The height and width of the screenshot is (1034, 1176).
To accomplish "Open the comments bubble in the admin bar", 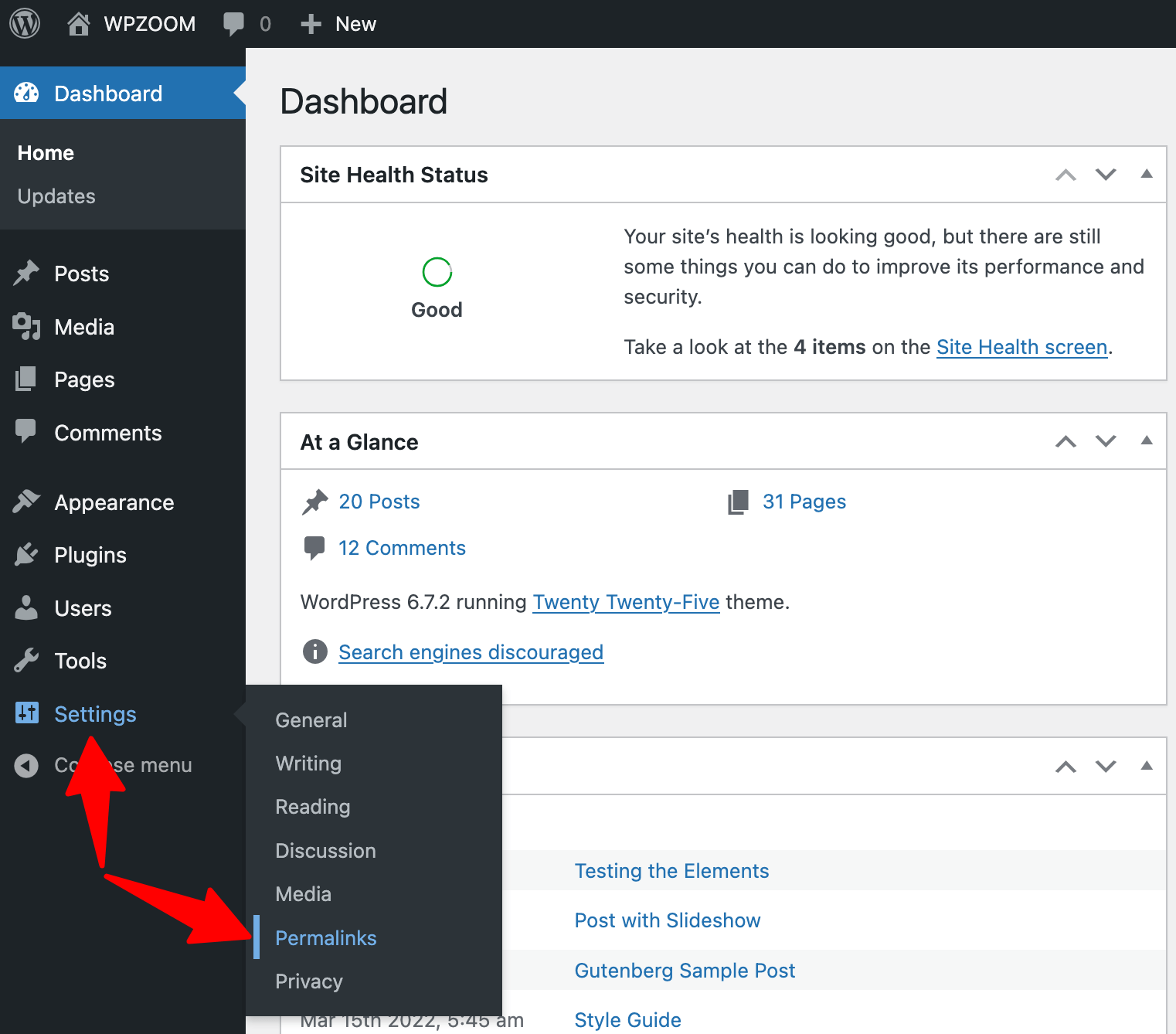I will (x=233, y=24).
